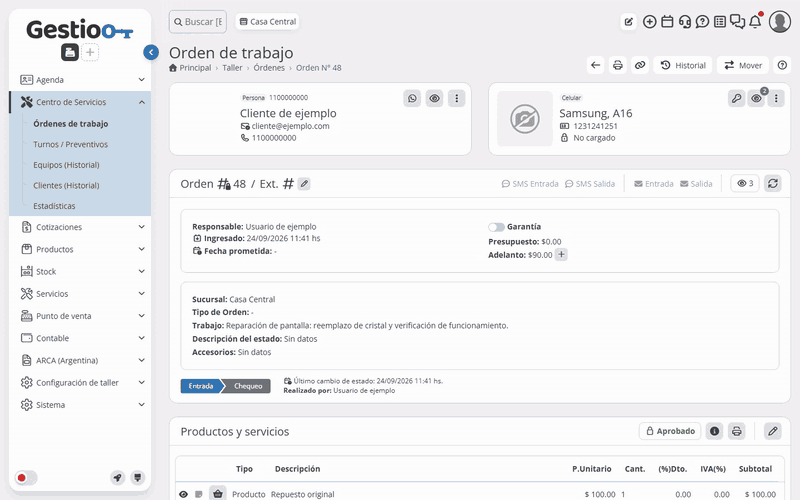Open Clientes (Historial) in sidebar
800x500 pixels.
pos(66,185)
